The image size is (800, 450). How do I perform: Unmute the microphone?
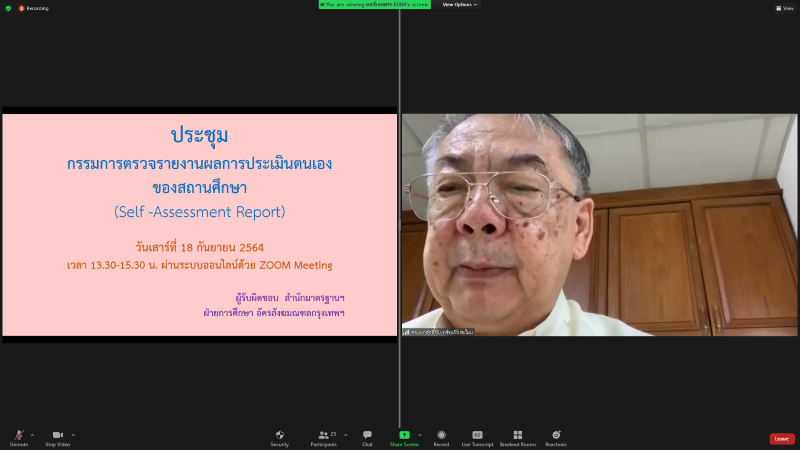click(19, 438)
